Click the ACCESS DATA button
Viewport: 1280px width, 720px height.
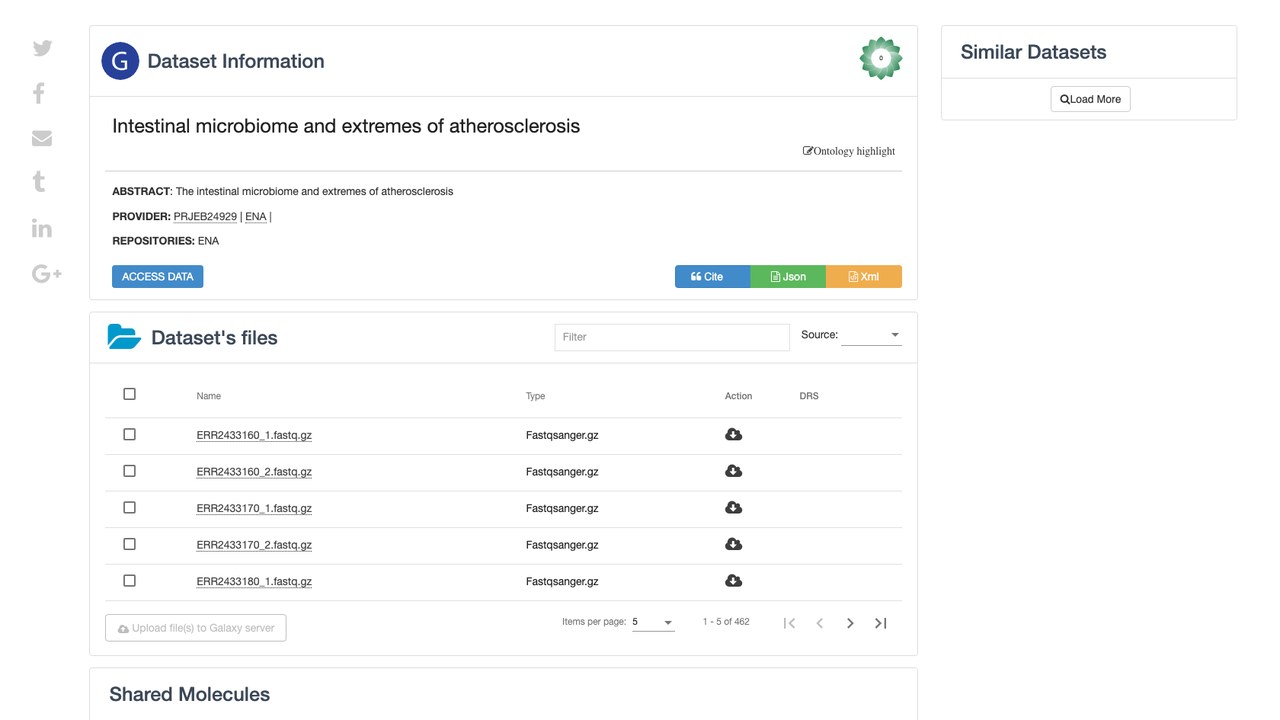coord(157,276)
